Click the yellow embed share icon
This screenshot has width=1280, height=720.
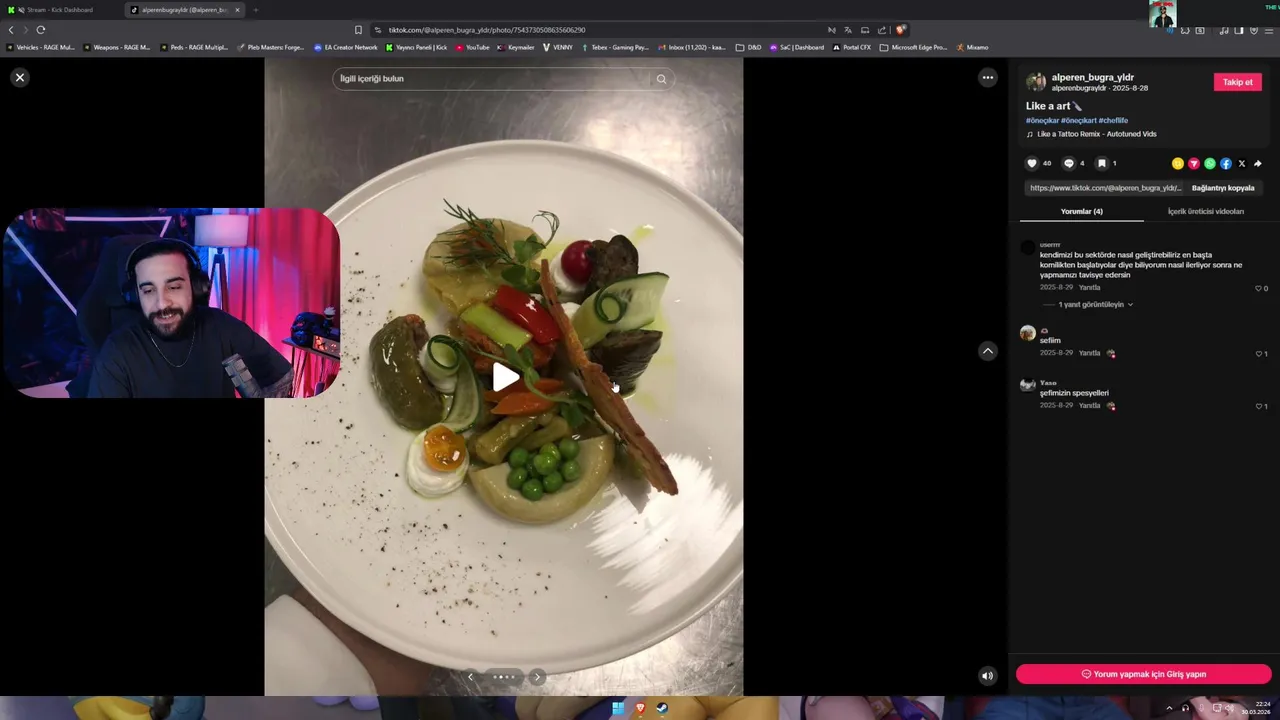pos(1178,164)
